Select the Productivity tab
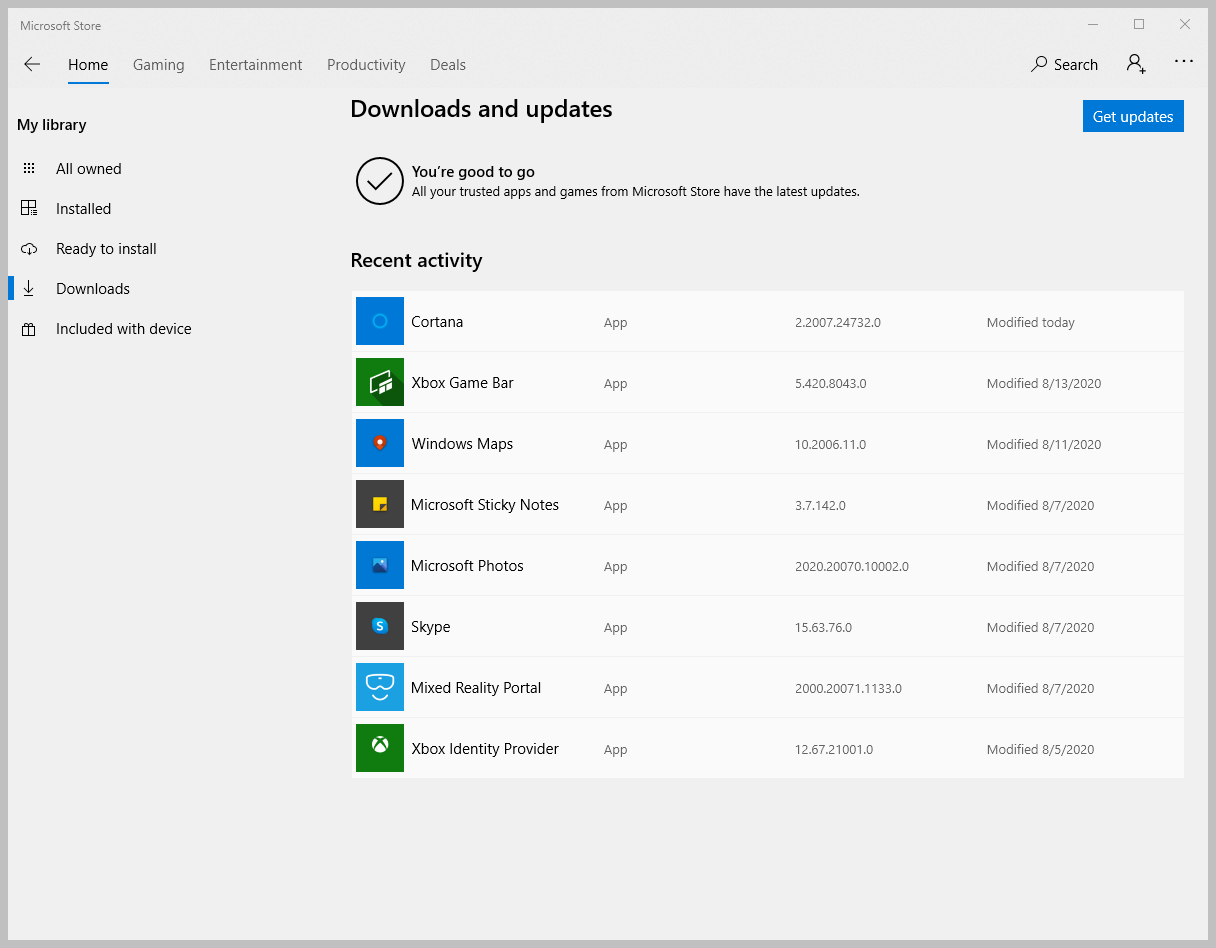 366,65
